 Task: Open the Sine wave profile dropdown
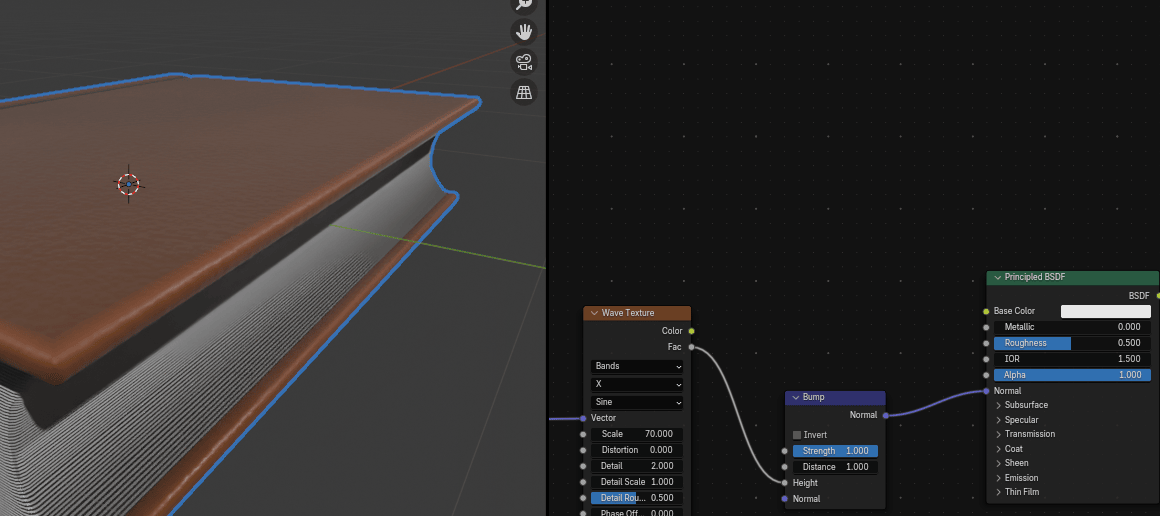[637, 402]
